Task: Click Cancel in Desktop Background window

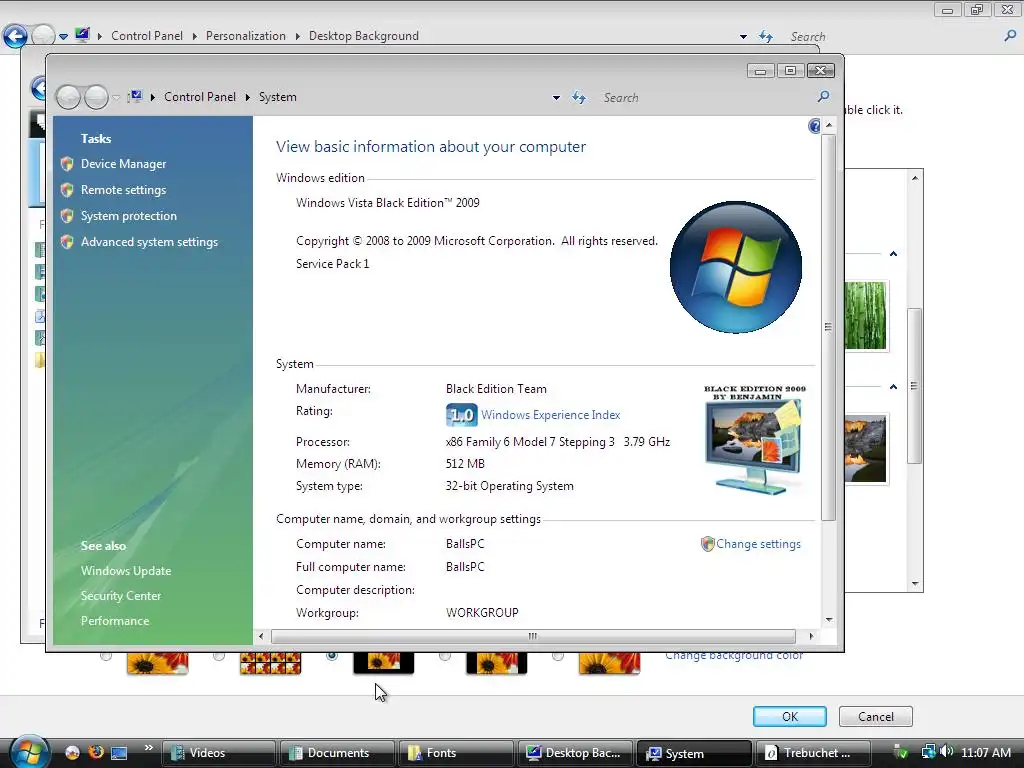Action: point(876,716)
